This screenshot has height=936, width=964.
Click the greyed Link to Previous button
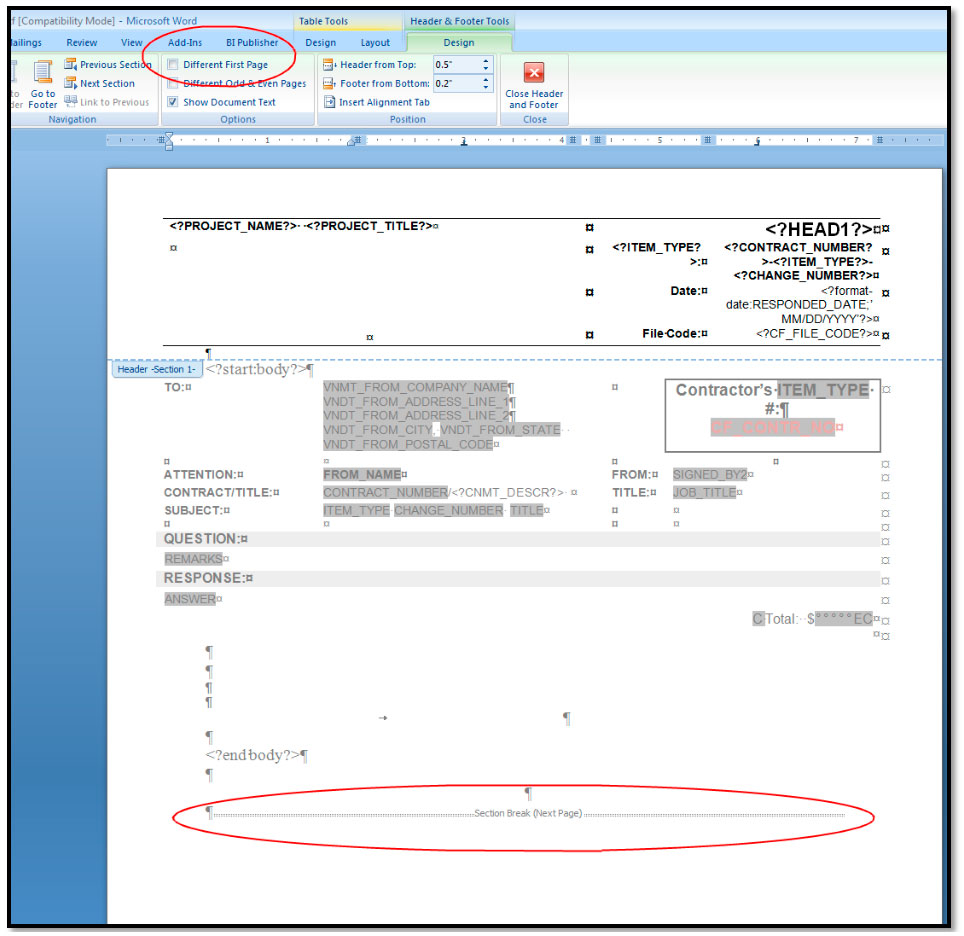click(107, 102)
